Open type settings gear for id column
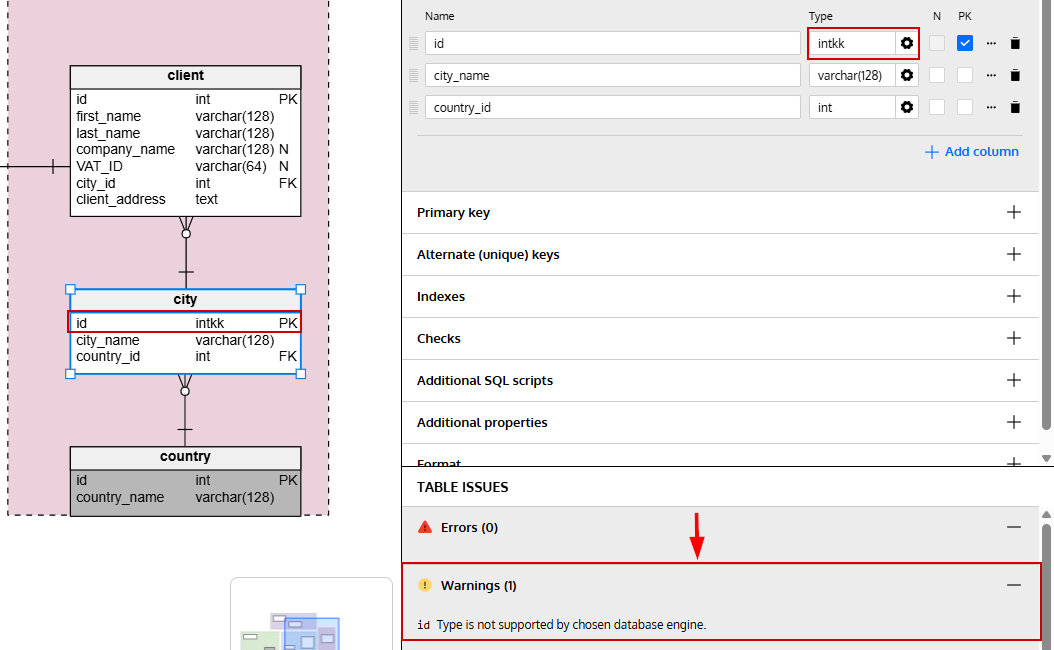The width and height of the screenshot is (1054, 650). tap(907, 44)
